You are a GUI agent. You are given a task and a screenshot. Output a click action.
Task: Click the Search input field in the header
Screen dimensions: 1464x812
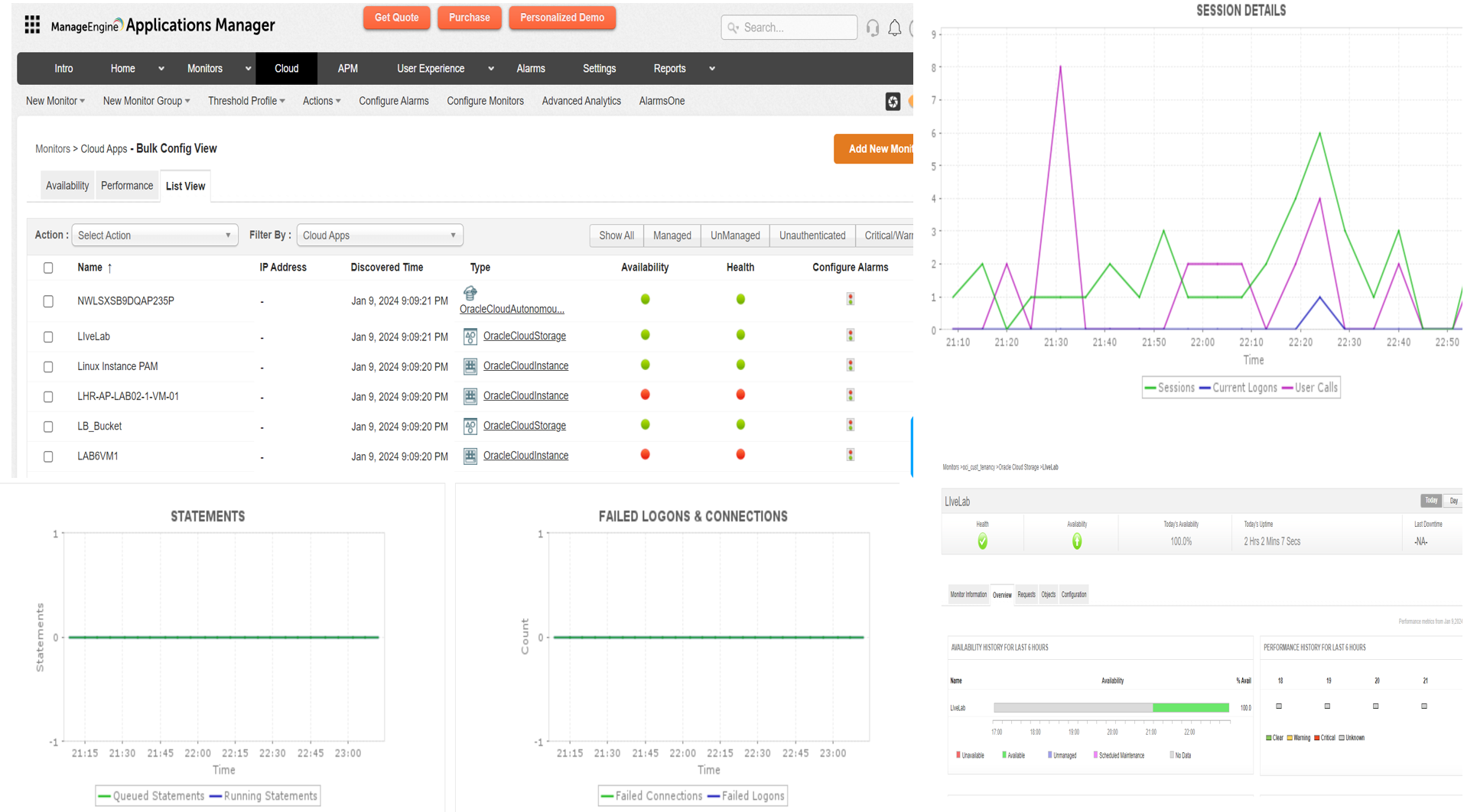789,28
